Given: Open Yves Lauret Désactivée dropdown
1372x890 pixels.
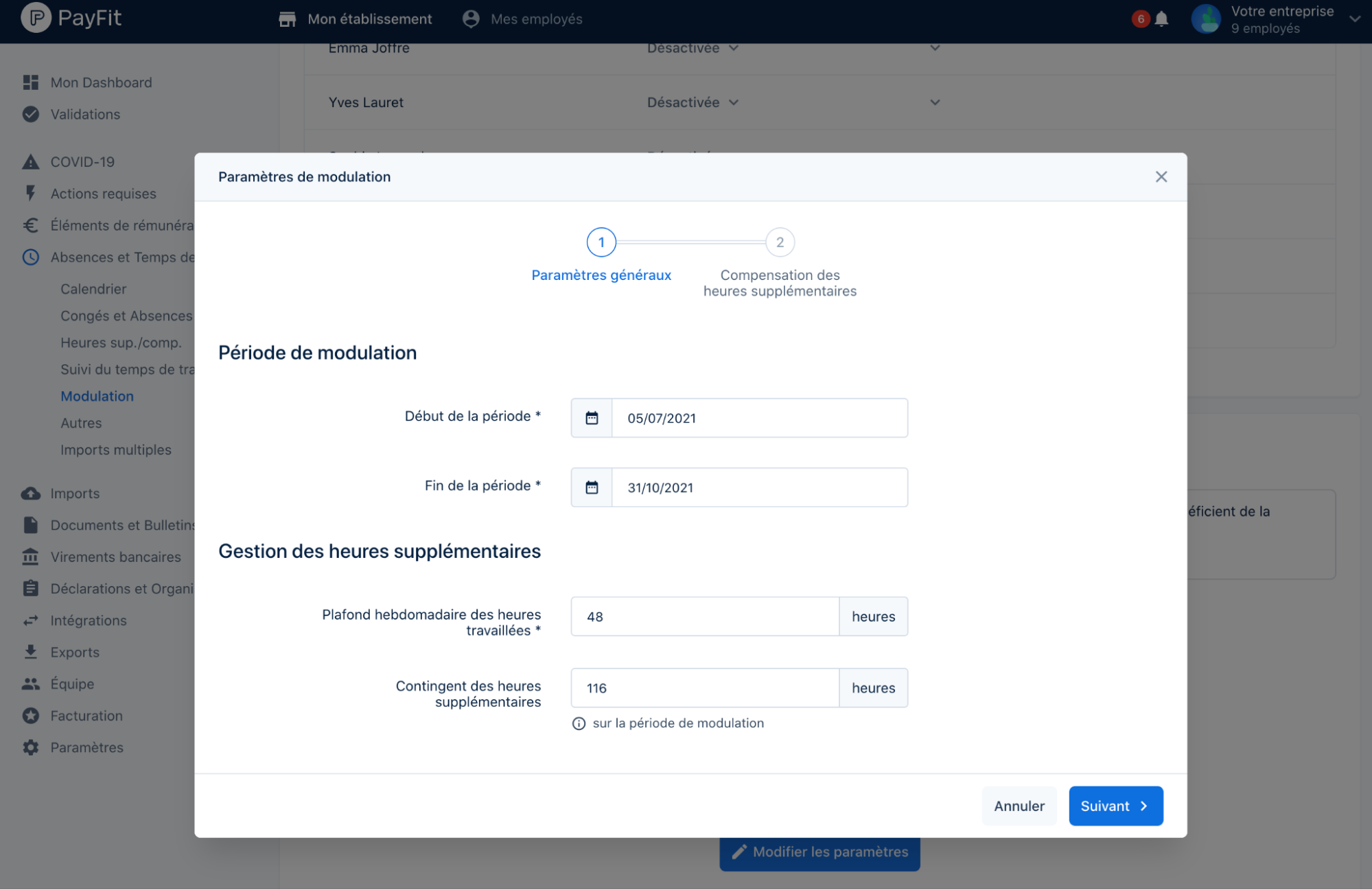Looking at the screenshot, I should tap(693, 102).
